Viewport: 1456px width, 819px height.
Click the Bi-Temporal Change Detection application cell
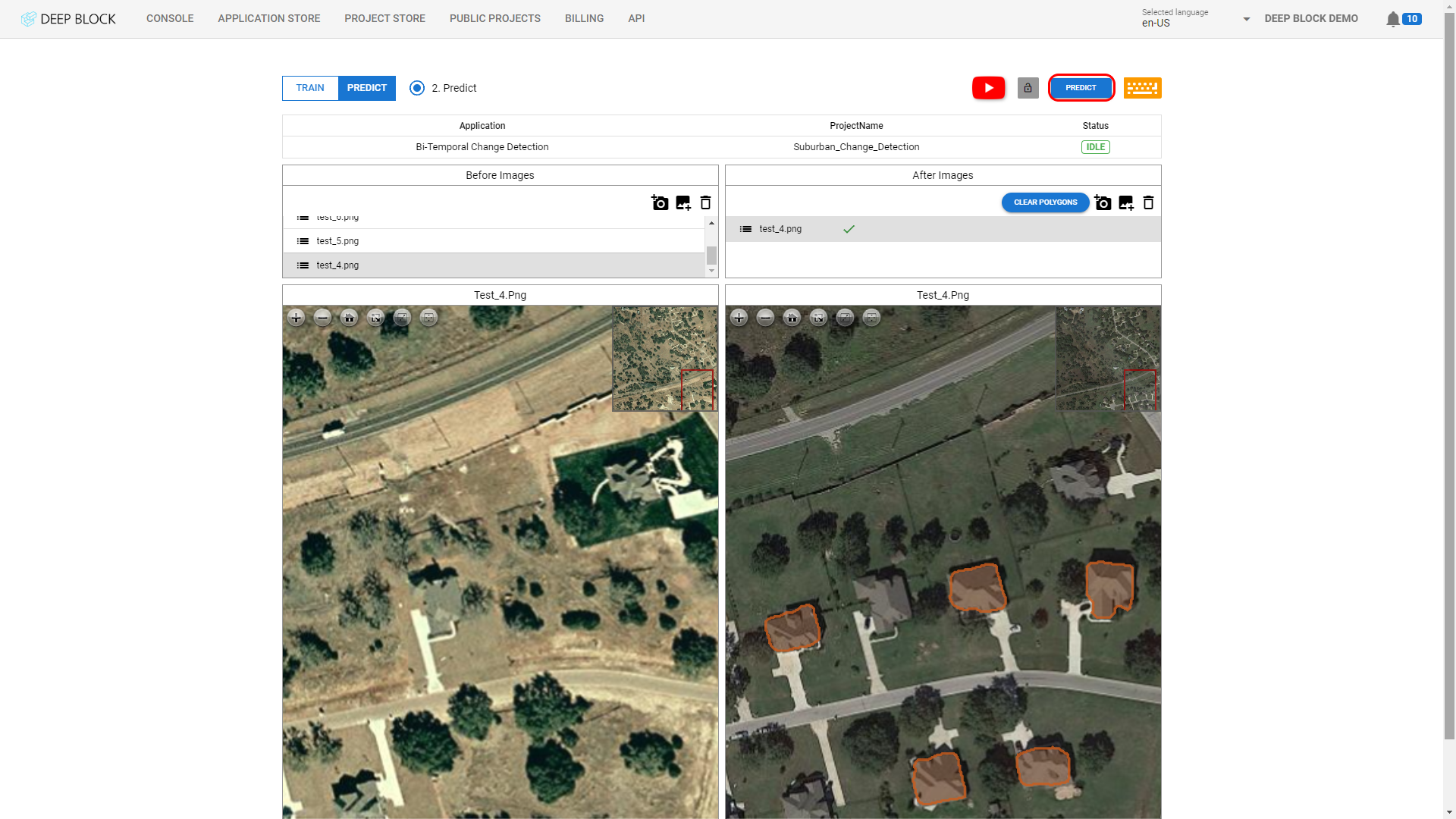point(482,147)
